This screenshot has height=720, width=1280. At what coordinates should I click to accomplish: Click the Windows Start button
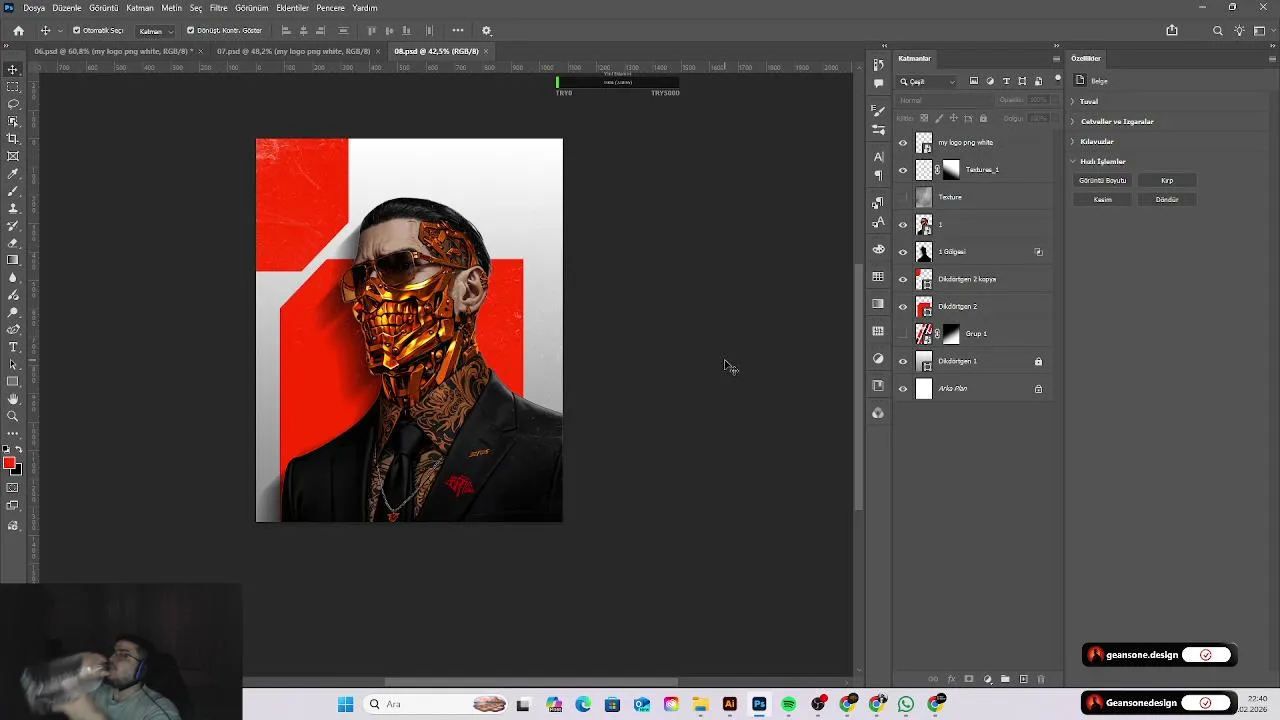(x=345, y=705)
